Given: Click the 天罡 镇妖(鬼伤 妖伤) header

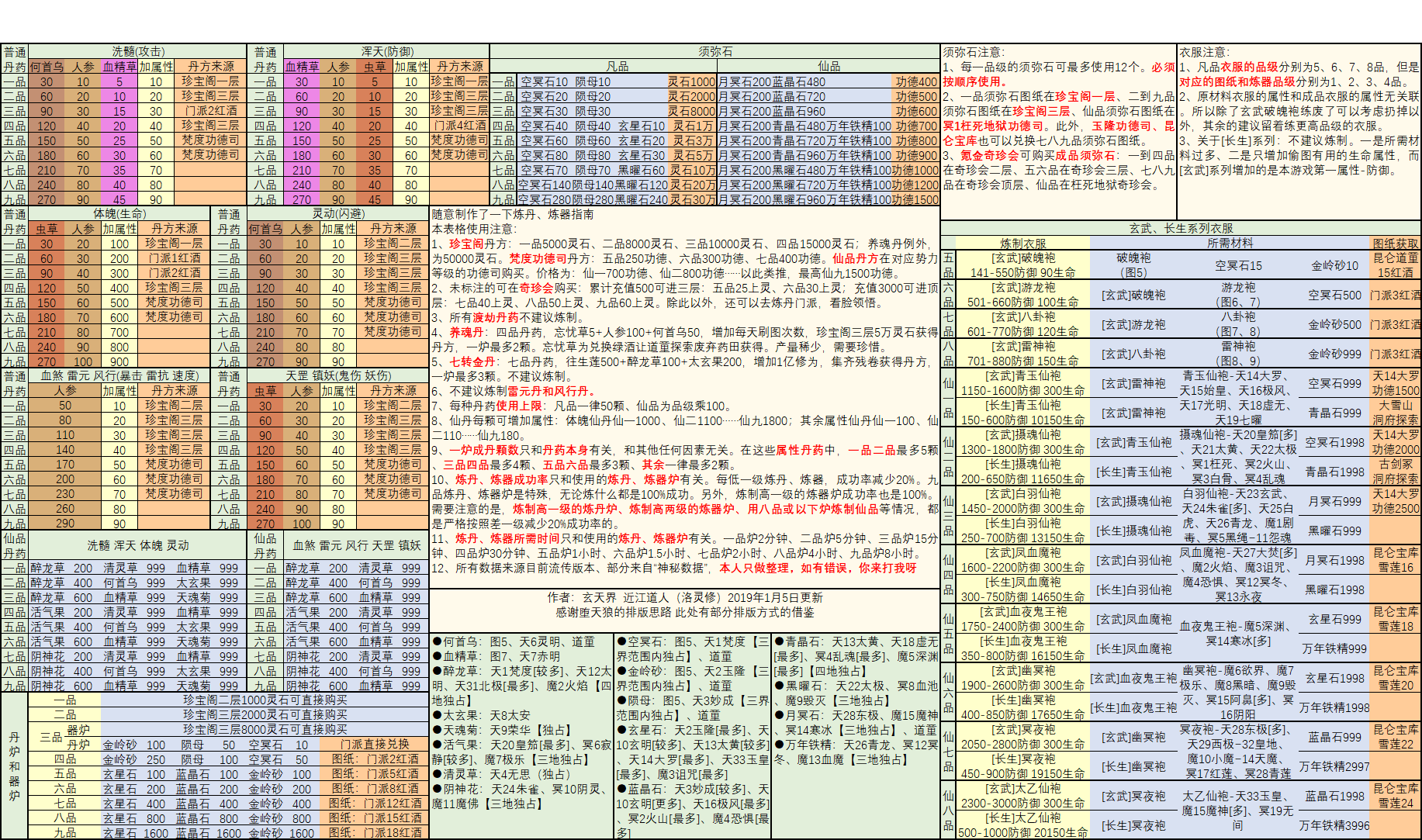Looking at the screenshot, I should [337, 375].
